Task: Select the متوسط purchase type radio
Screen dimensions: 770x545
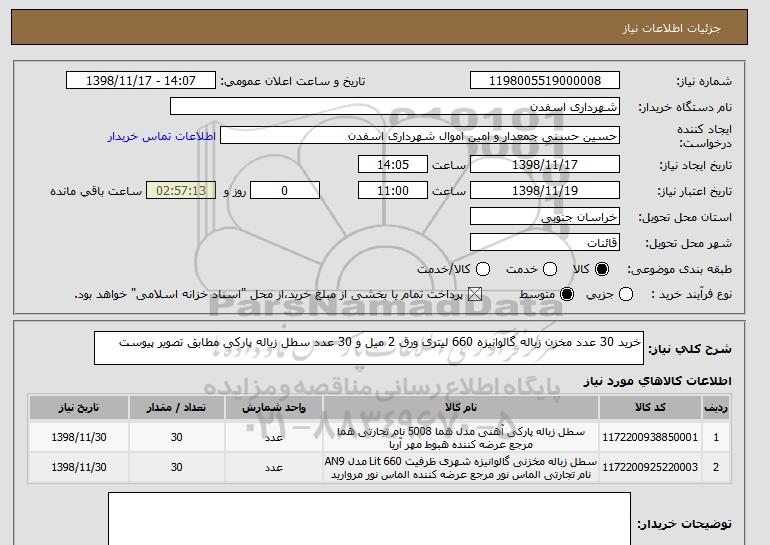Action: click(x=567, y=295)
